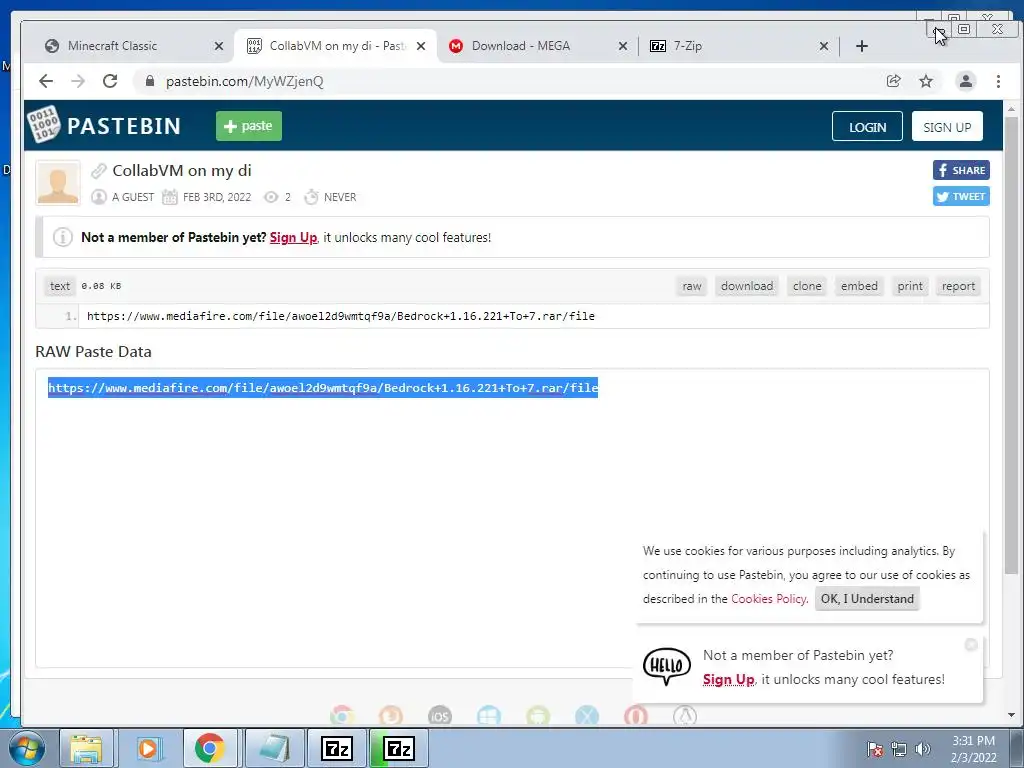Screen dimensions: 1024x768
Task: Clone this paste
Action: (807, 286)
